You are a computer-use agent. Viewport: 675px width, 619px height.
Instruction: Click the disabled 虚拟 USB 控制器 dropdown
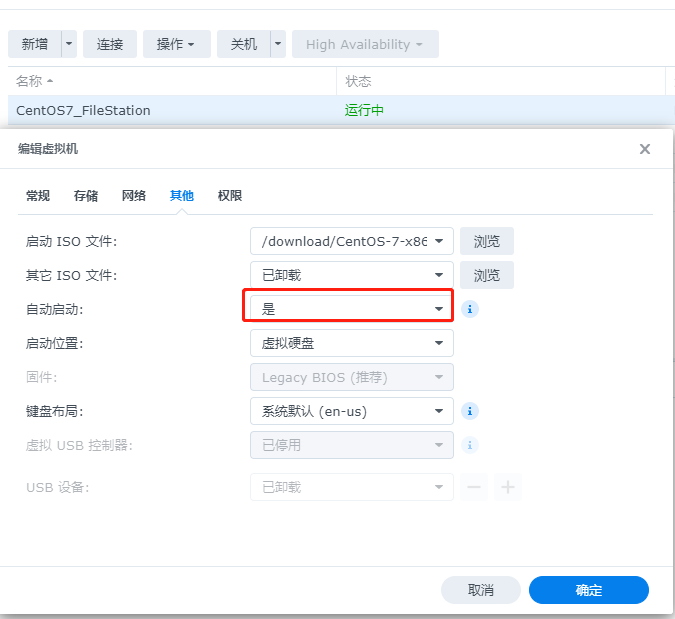coord(352,445)
